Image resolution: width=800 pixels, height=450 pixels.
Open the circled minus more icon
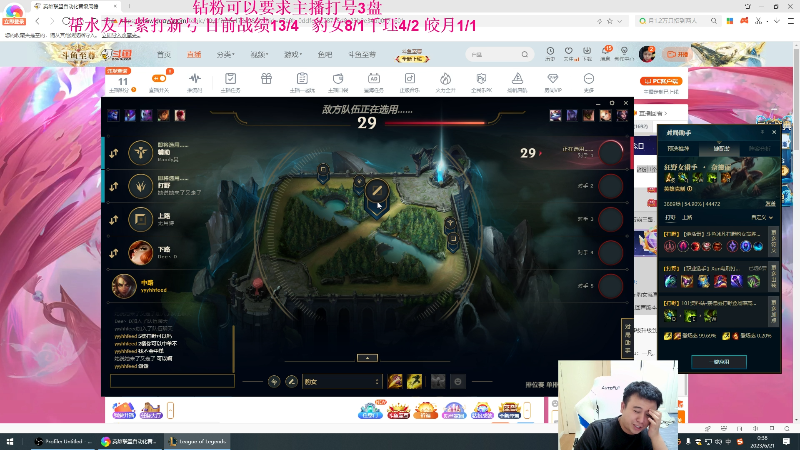click(x=588, y=79)
